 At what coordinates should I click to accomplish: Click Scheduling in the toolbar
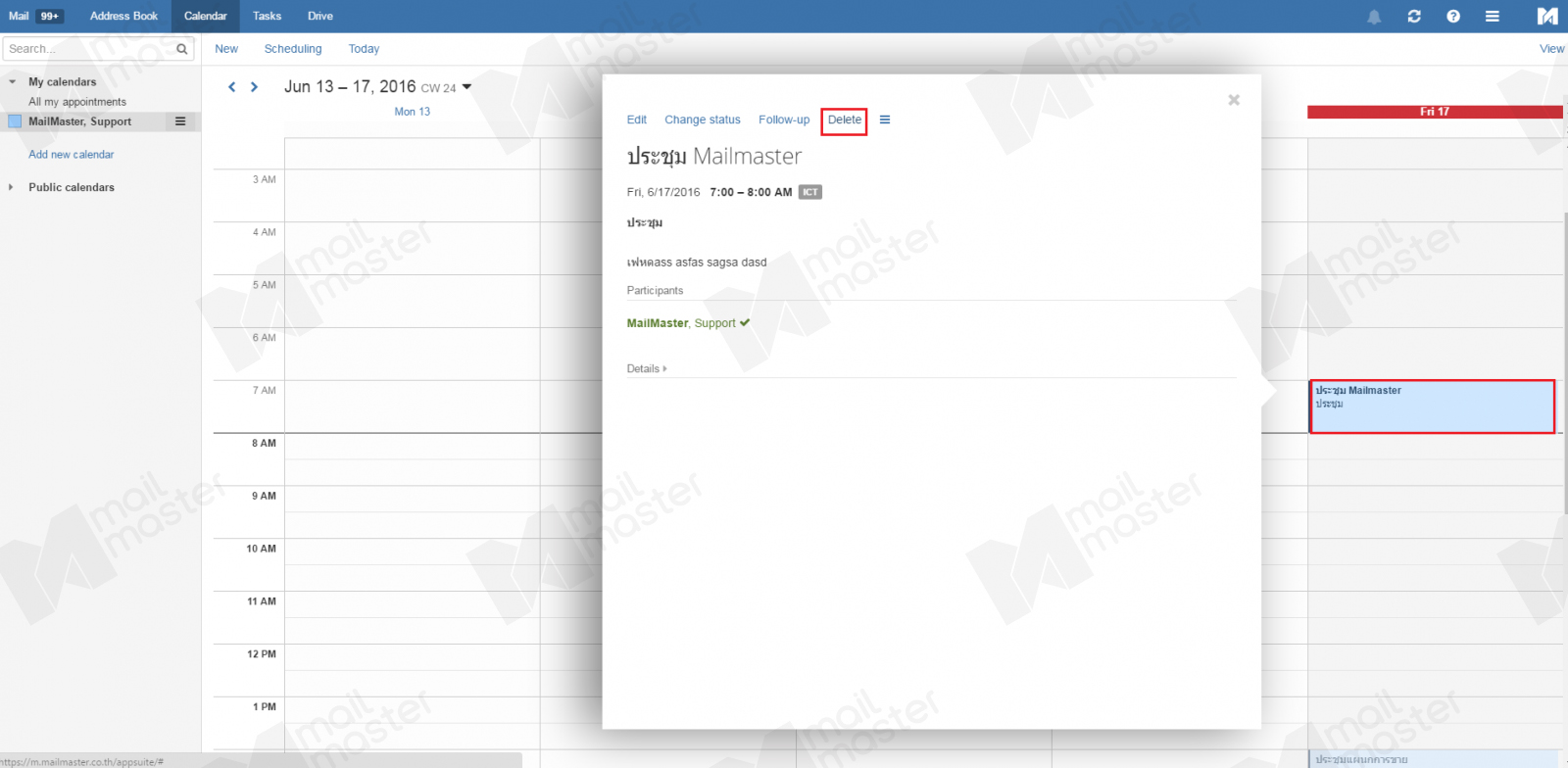click(293, 49)
